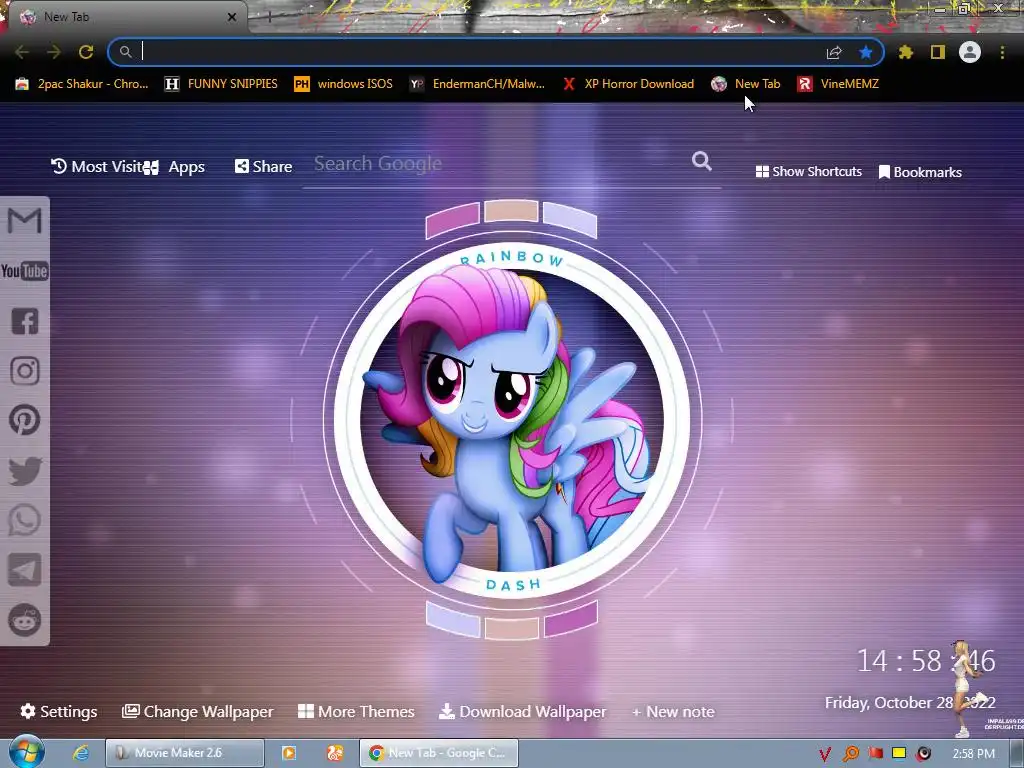Open More Themes
Viewport: 1024px width, 768px height.
[356, 711]
